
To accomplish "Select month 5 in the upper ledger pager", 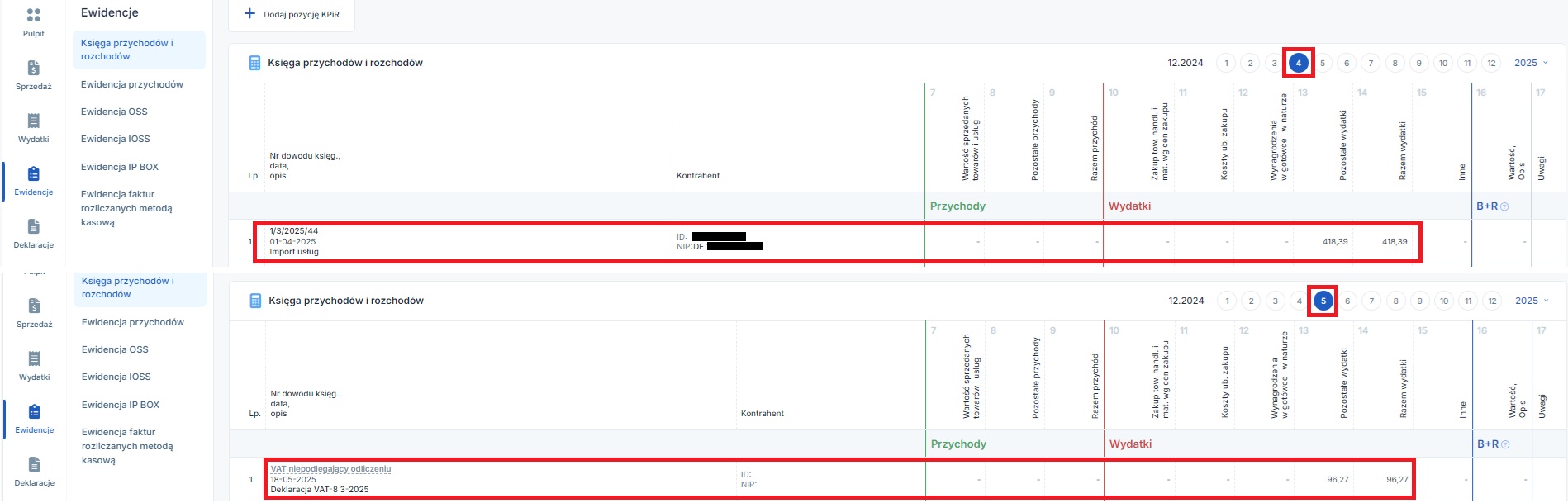I will [1323, 63].
